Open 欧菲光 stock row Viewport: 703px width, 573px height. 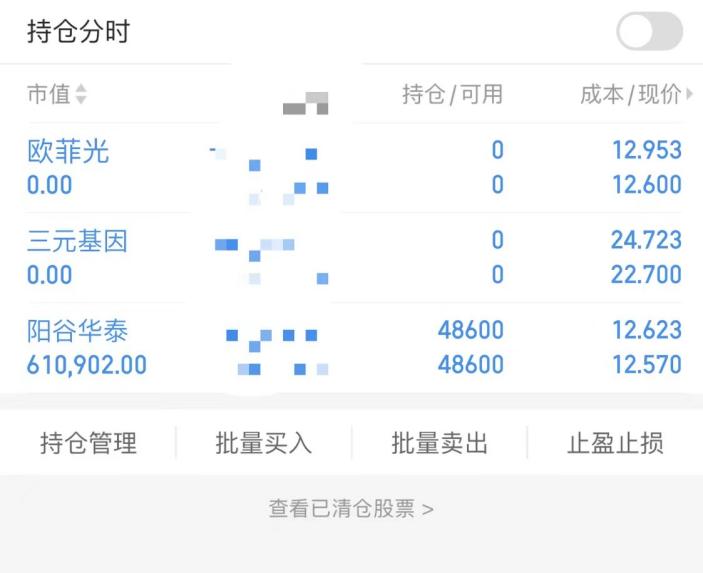[x=354, y=167]
